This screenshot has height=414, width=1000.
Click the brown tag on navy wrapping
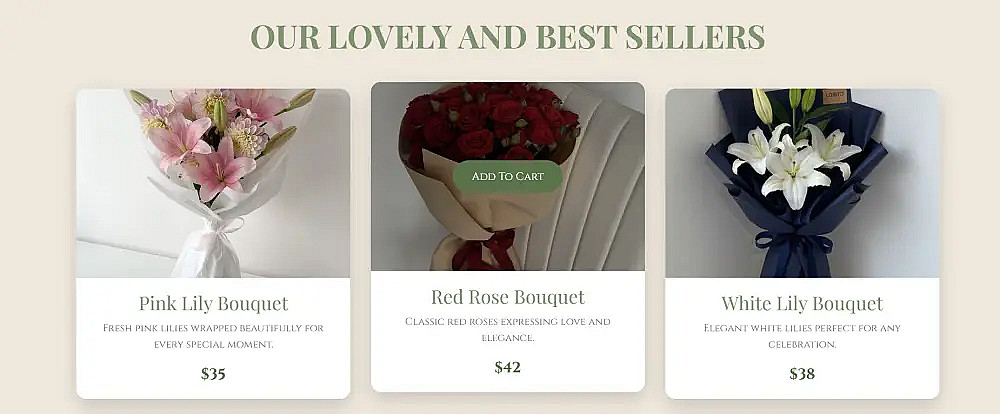(x=834, y=96)
